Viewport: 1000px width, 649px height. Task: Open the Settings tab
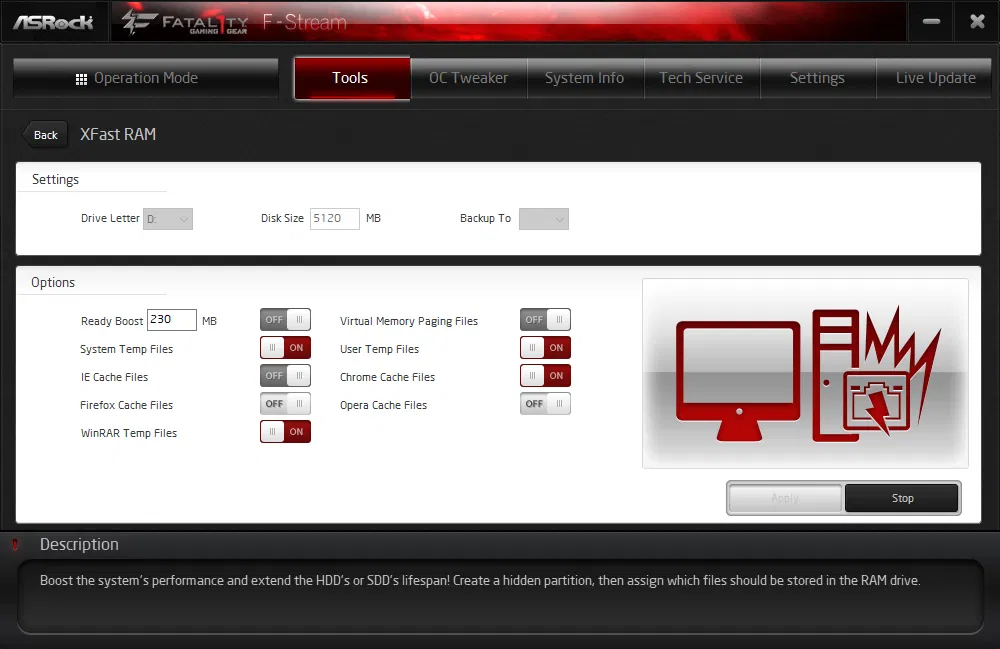pos(818,78)
